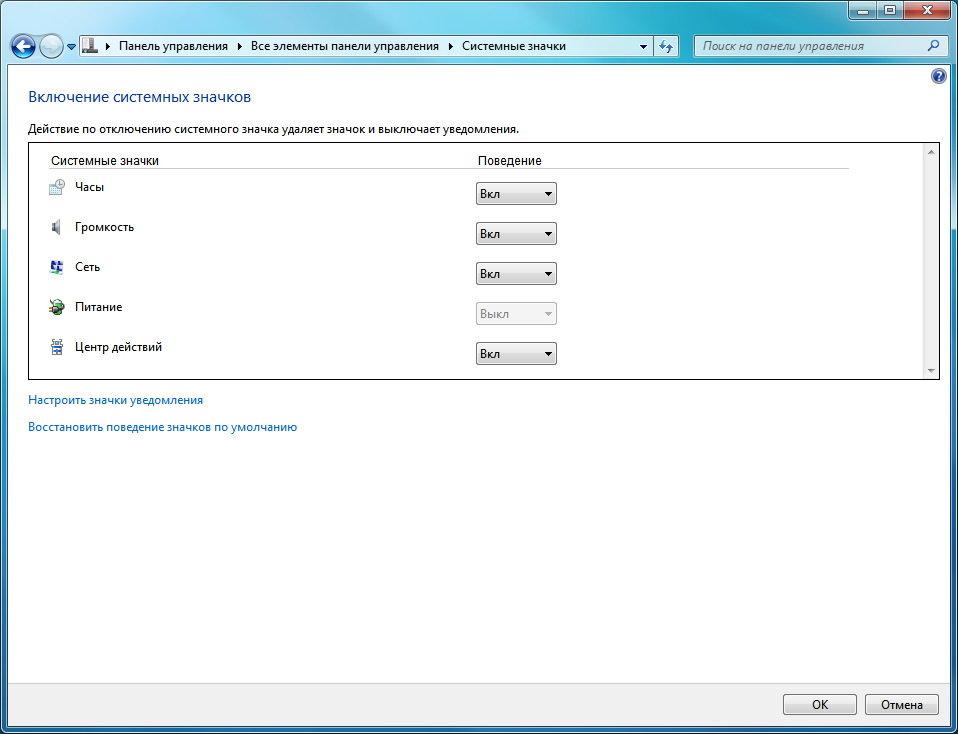Open the address bar history dropdown

[643, 46]
